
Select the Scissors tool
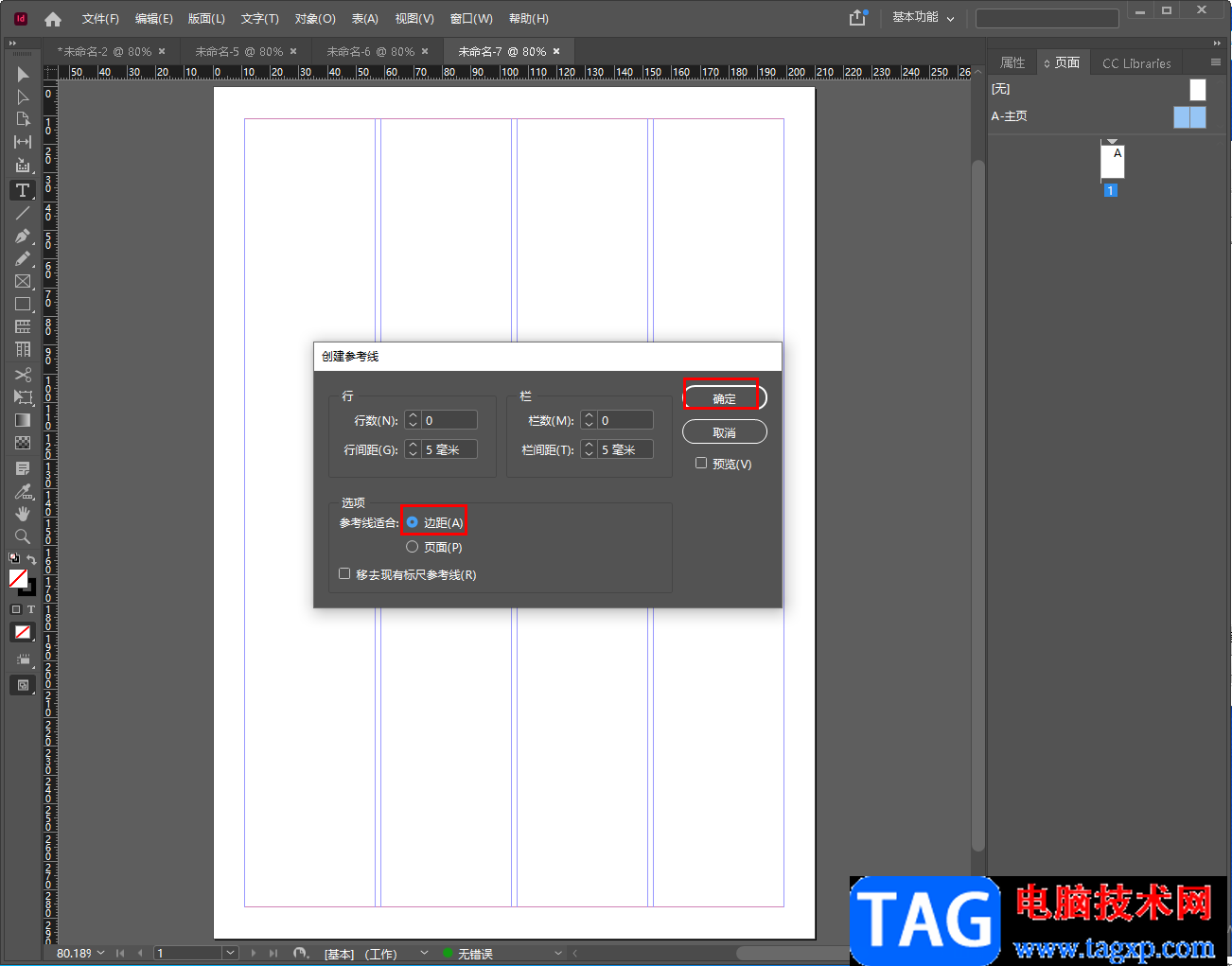tap(23, 375)
